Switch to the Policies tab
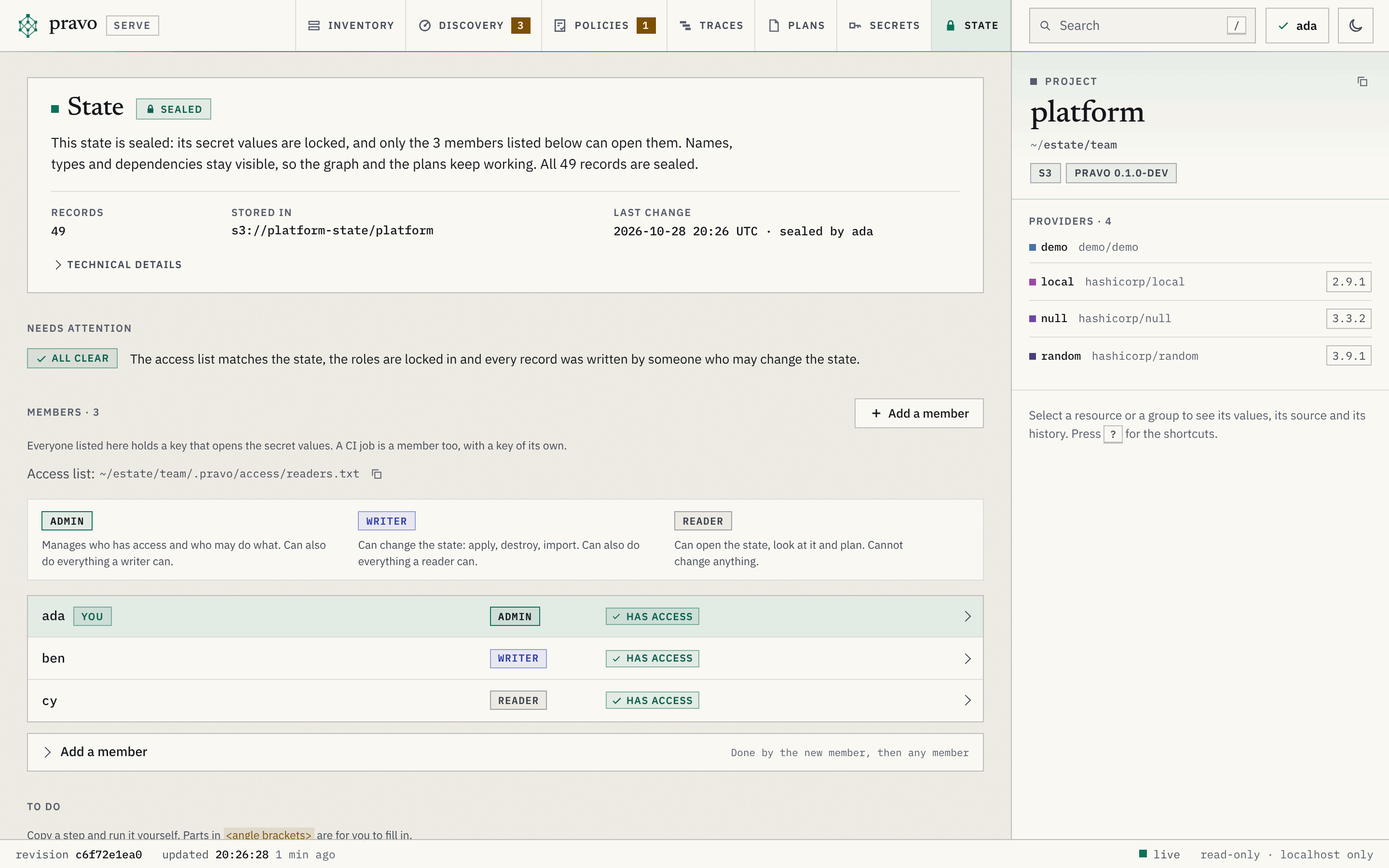 pyautogui.click(x=604, y=26)
